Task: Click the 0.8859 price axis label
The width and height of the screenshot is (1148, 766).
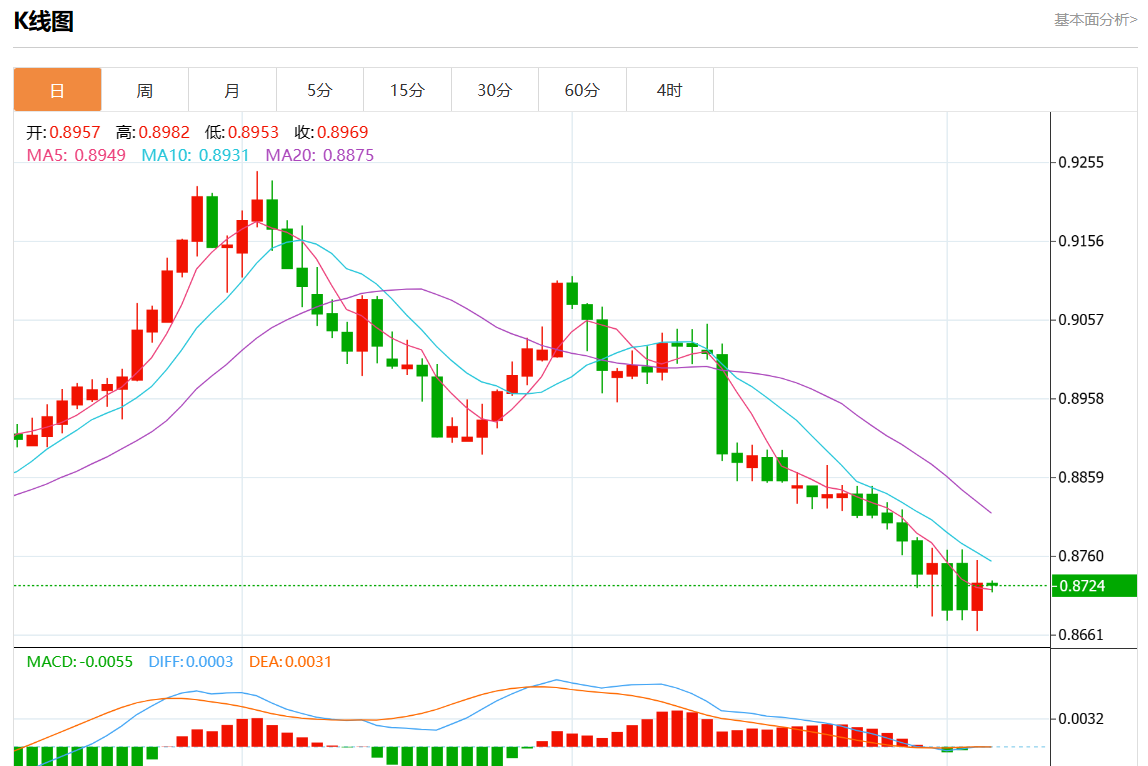Action: 1081,477
